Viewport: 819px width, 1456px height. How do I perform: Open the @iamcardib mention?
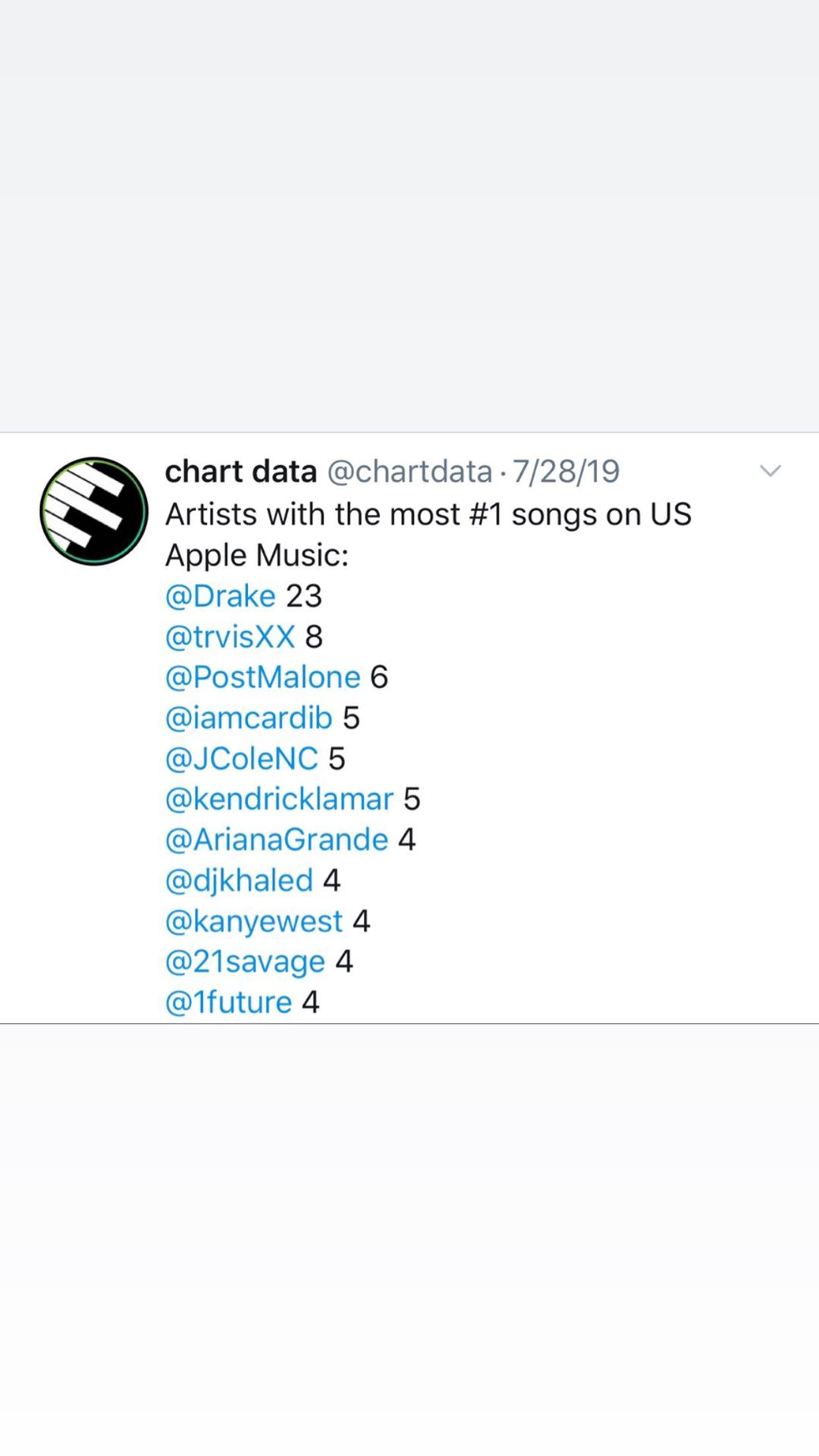(249, 718)
